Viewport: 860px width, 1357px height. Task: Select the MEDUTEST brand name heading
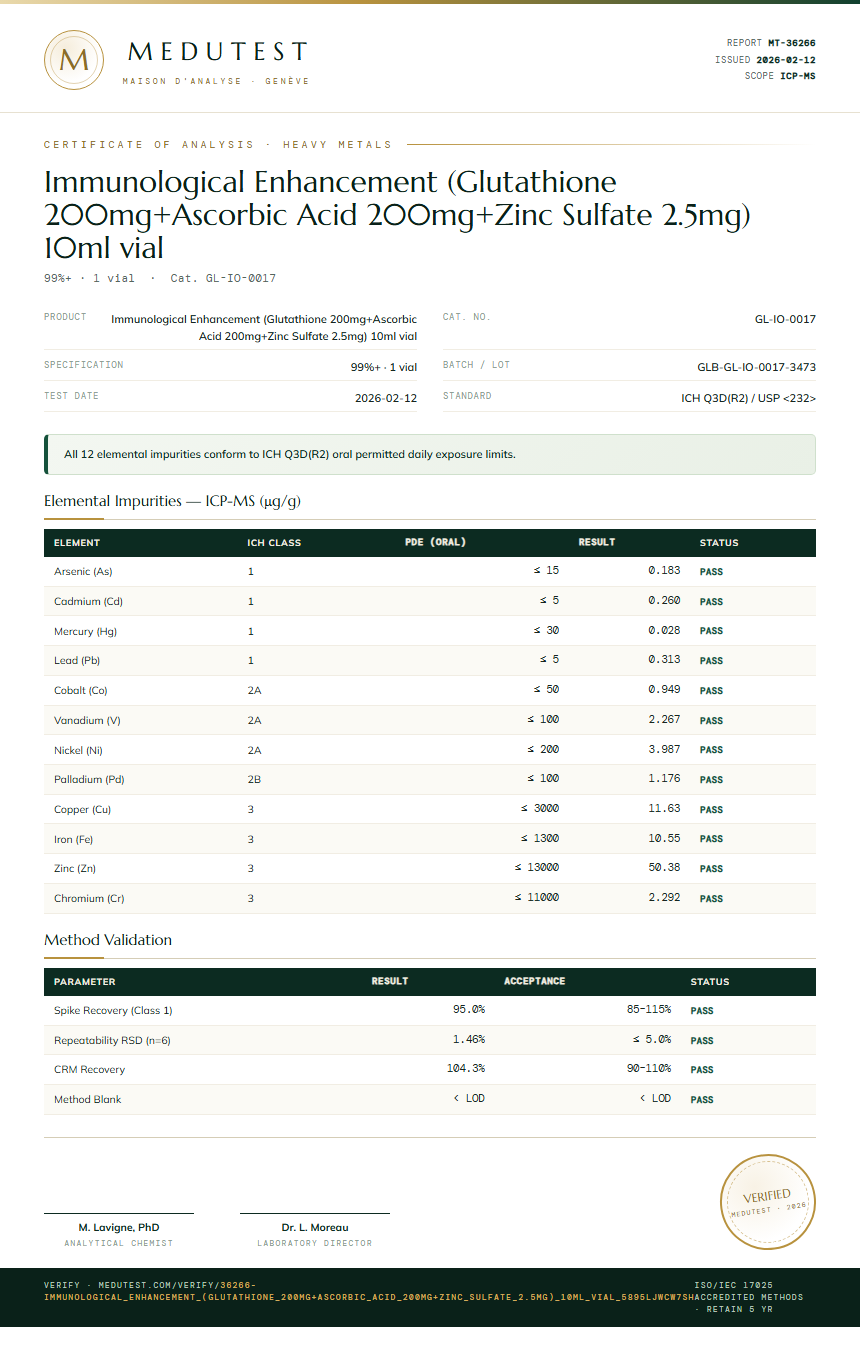point(218,51)
